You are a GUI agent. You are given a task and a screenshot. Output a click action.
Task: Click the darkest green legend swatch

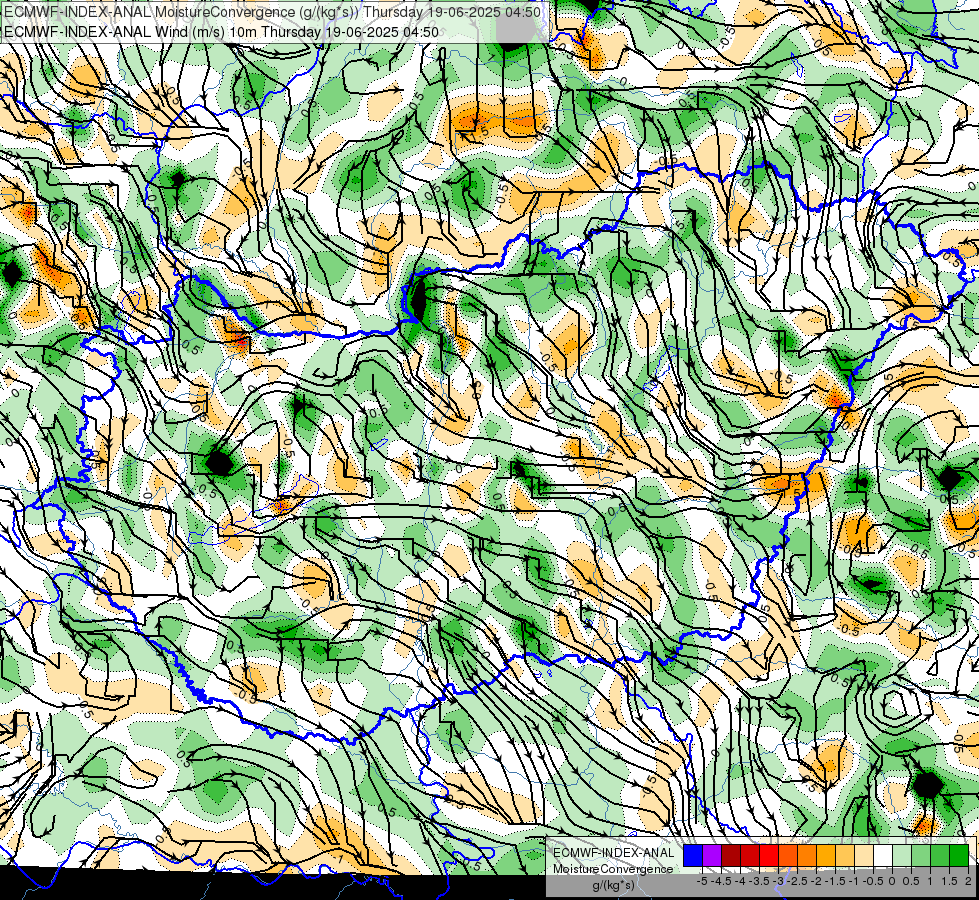coord(959,855)
